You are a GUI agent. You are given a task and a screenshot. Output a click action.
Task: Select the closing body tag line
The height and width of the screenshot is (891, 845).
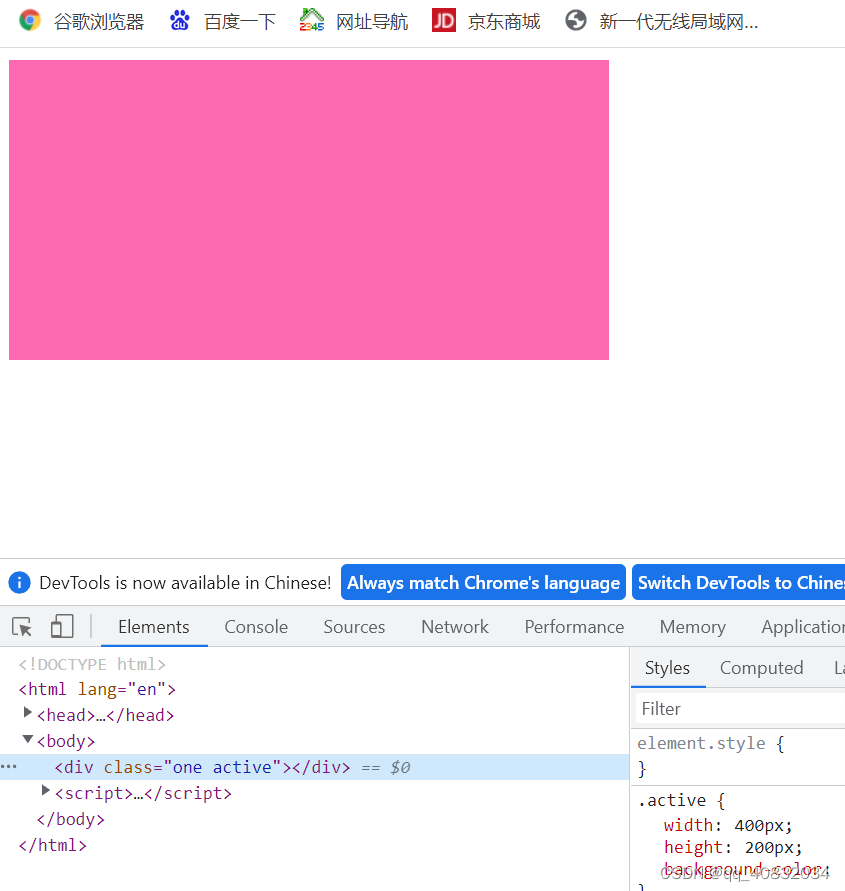(x=71, y=819)
